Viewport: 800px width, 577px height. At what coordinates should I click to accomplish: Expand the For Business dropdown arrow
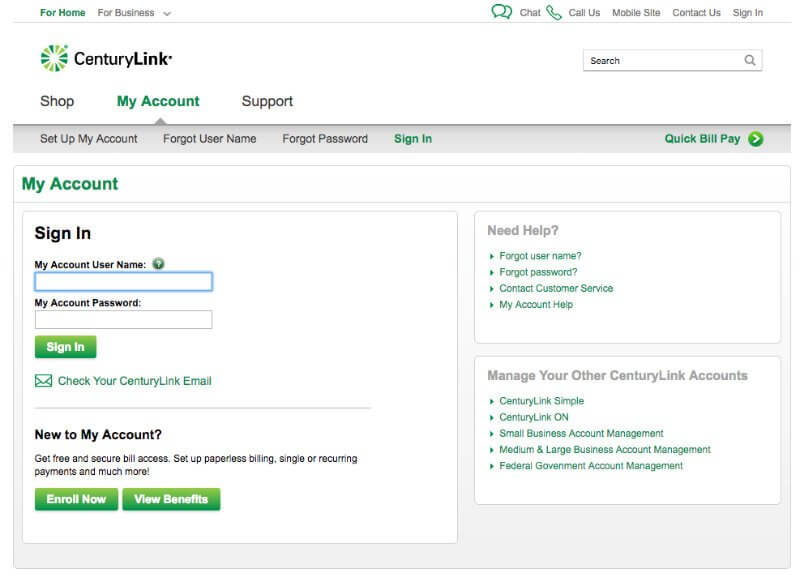tap(167, 14)
